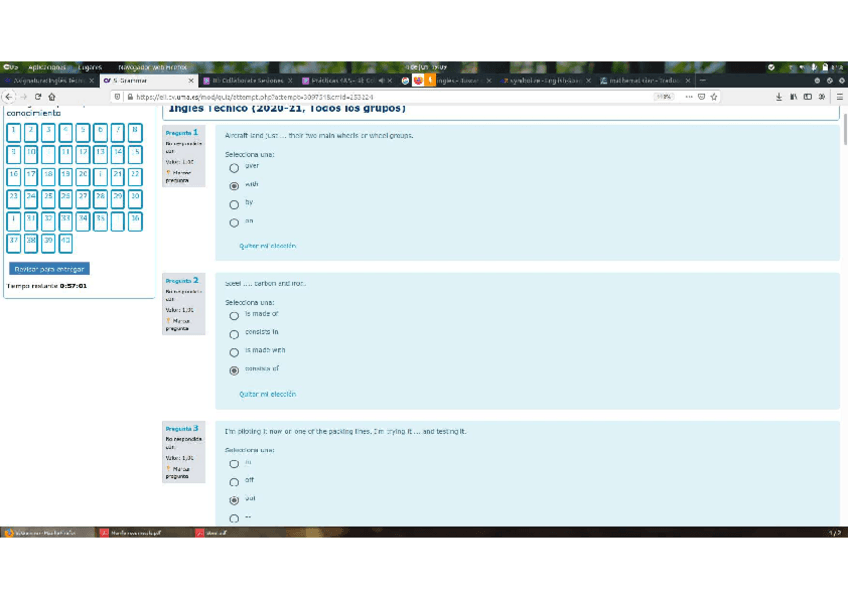Screen dimensions: 848x599
Task: Jump to question 1 in navigation grid
Action: [14, 132]
